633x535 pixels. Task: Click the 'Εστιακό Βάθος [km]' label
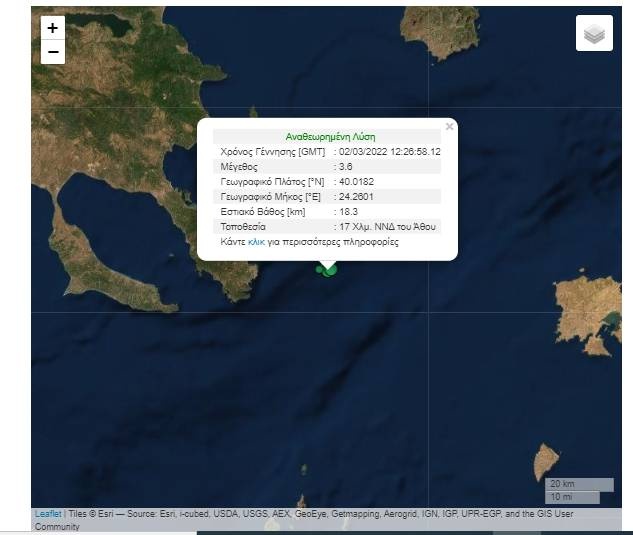click(x=262, y=212)
